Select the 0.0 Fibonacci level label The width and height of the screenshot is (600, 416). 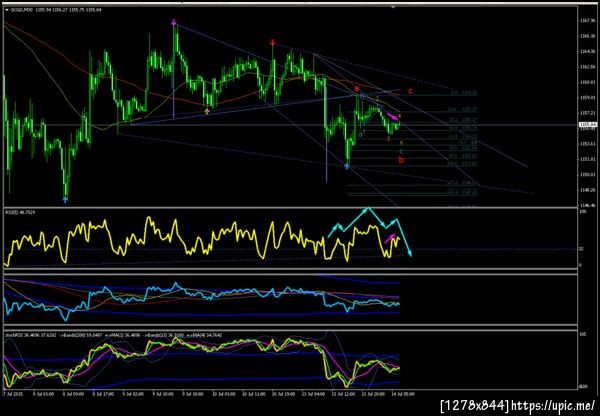point(464,93)
